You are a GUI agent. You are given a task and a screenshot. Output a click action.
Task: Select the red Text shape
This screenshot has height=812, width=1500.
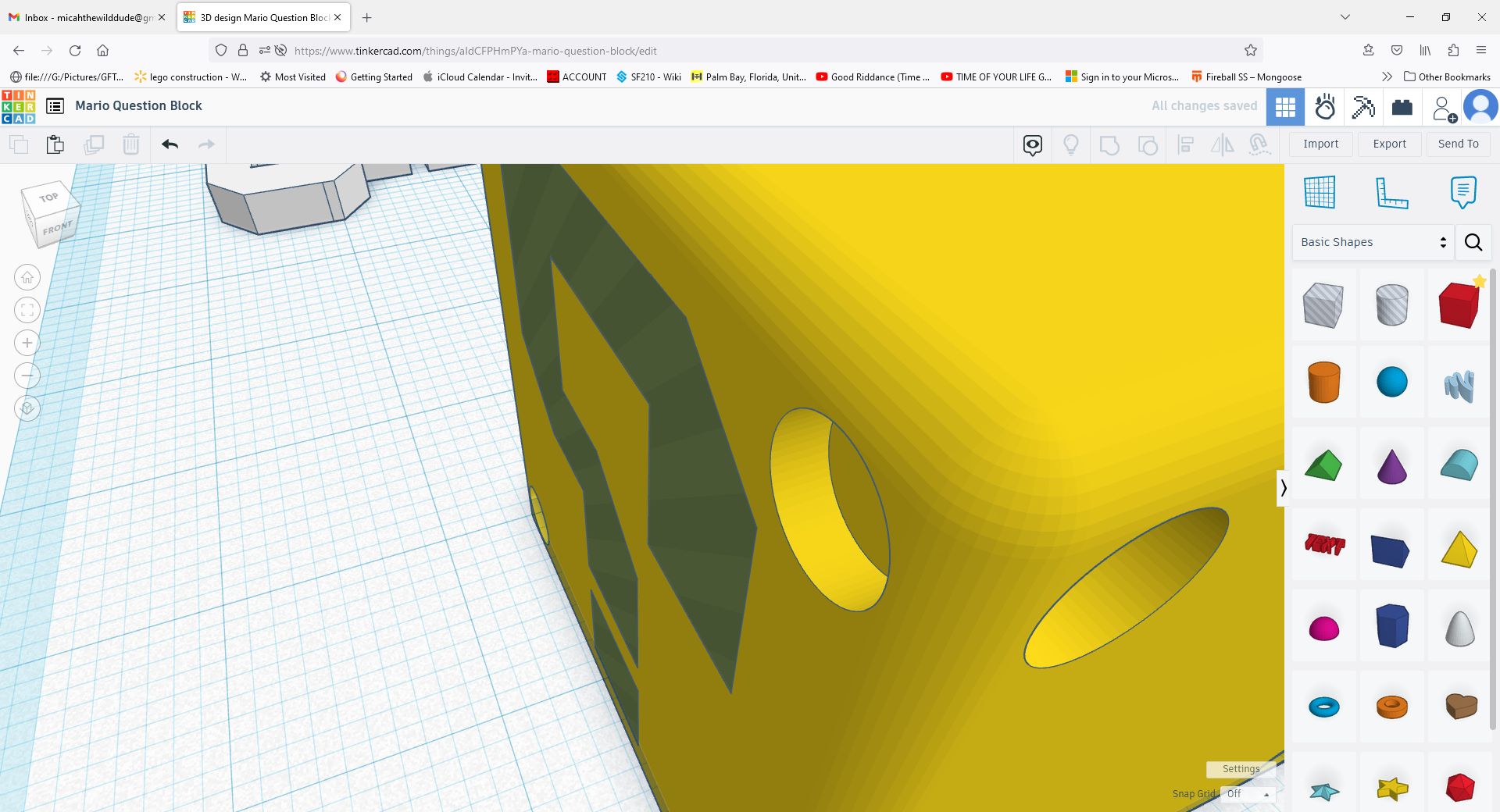1324,544
